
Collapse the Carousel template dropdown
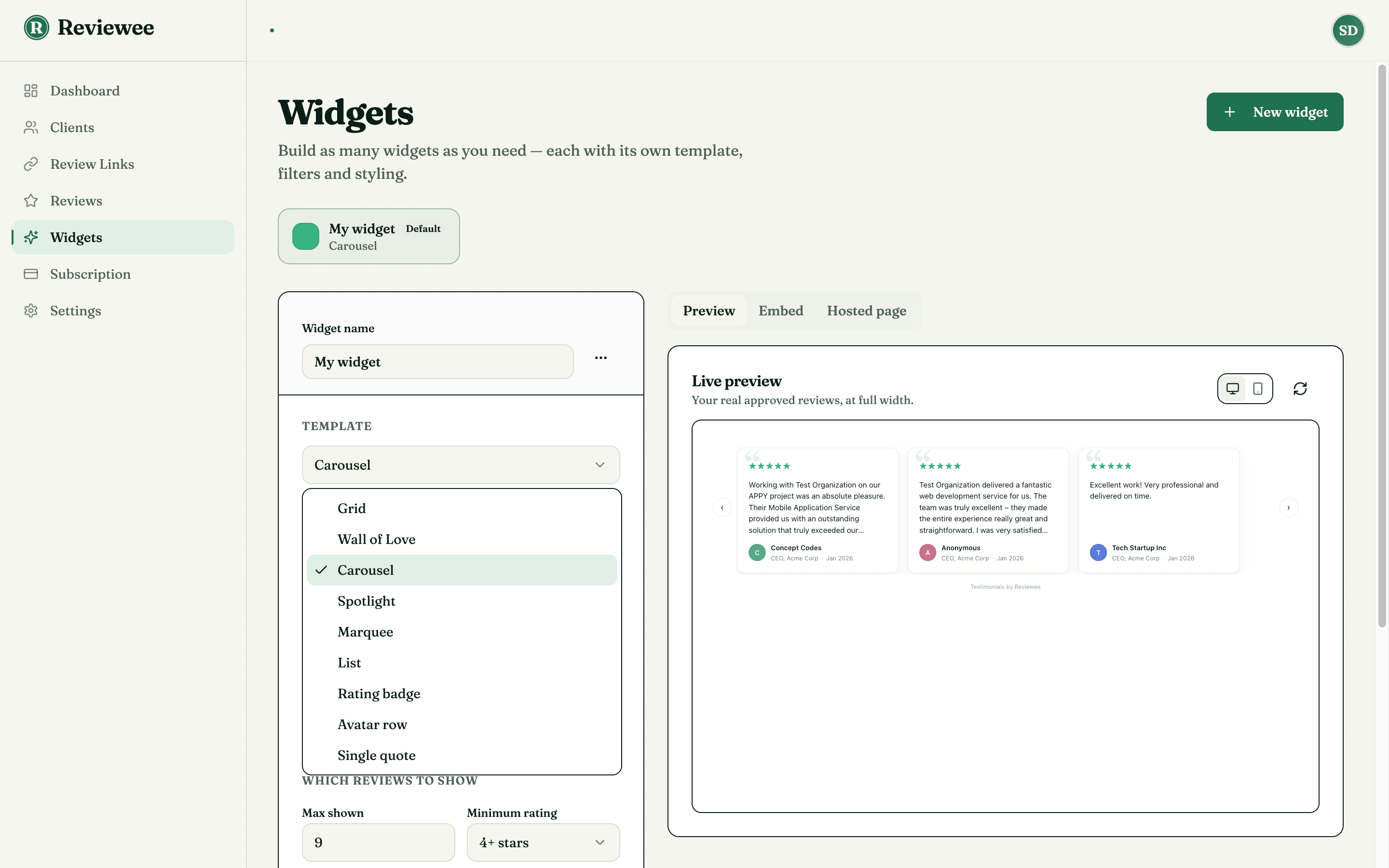click(461, 465)
